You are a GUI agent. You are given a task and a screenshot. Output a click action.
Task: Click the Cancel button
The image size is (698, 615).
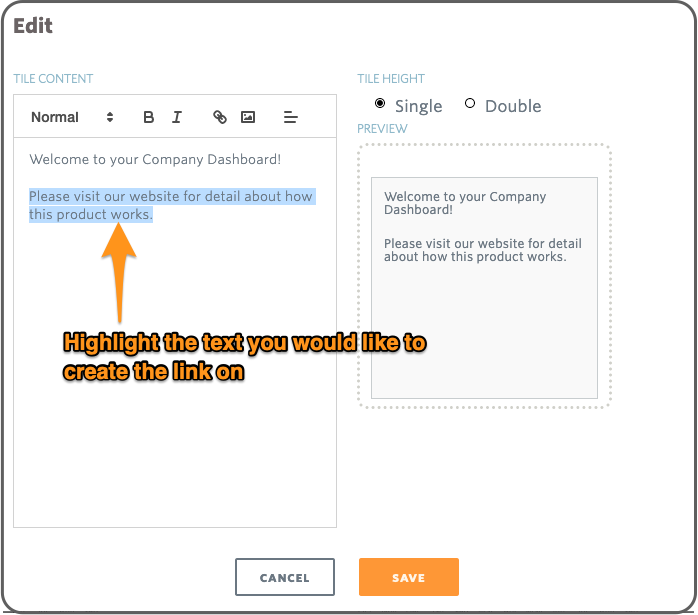(285, 577)
